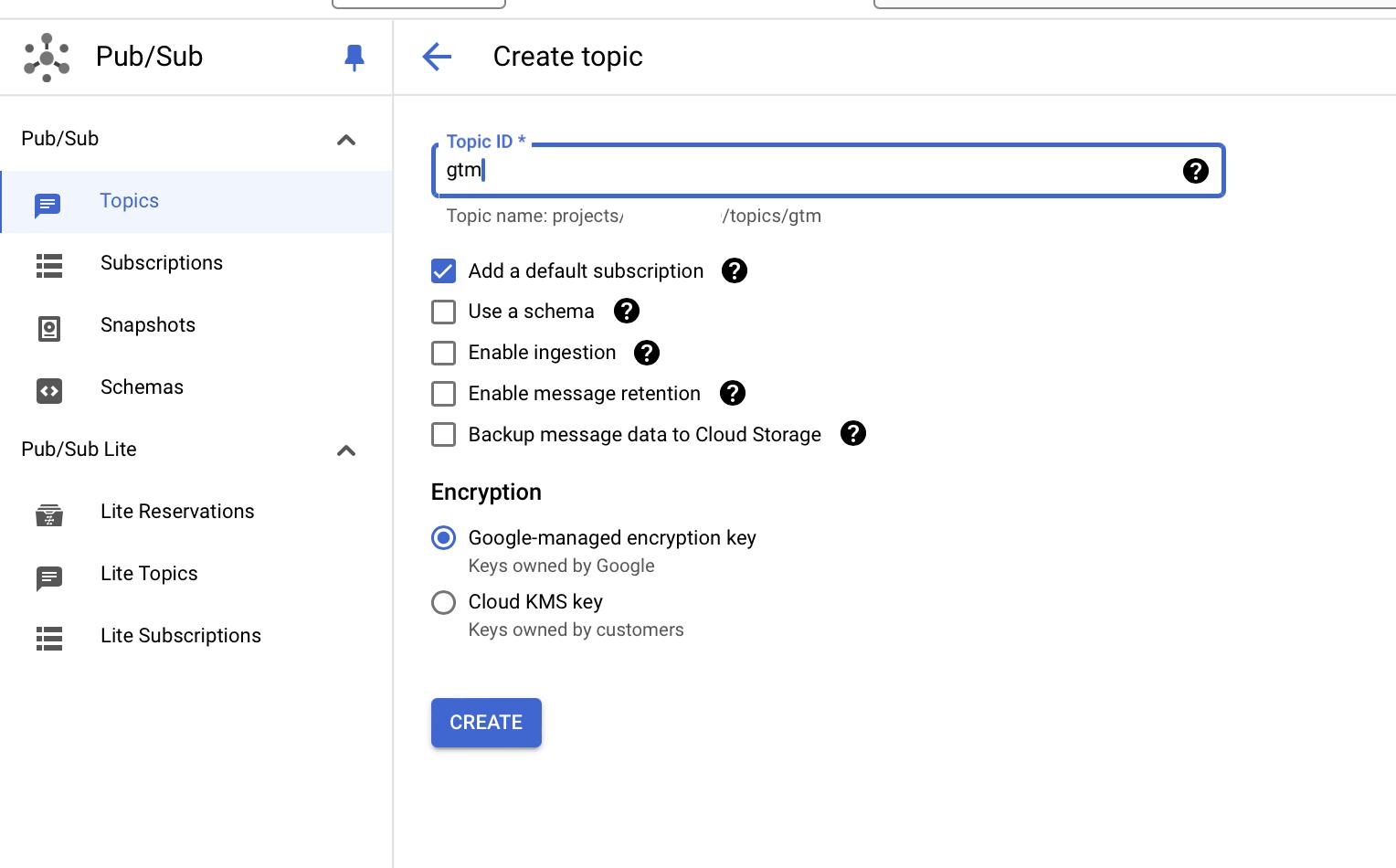Check the Use a schema box

coord(444,312)
